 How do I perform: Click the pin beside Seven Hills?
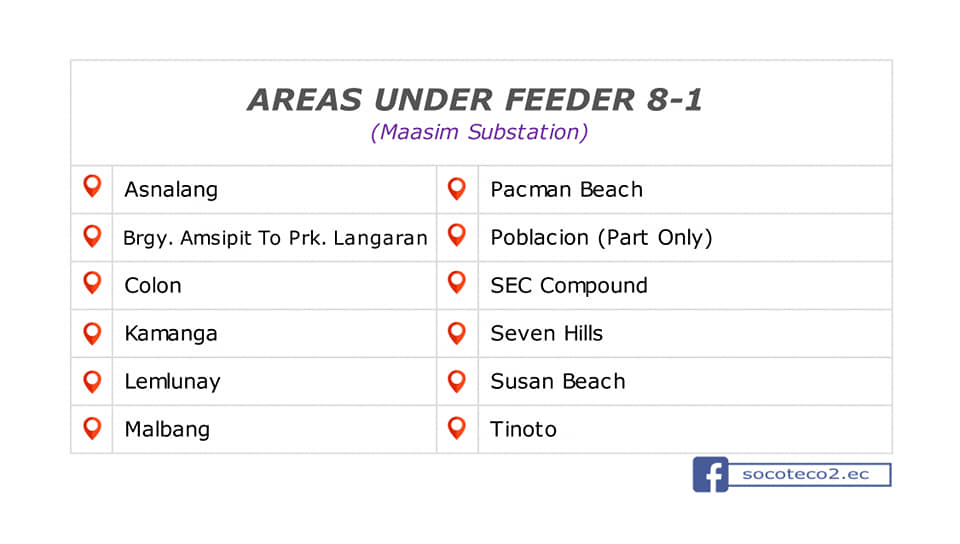click(x=457, y=333)
